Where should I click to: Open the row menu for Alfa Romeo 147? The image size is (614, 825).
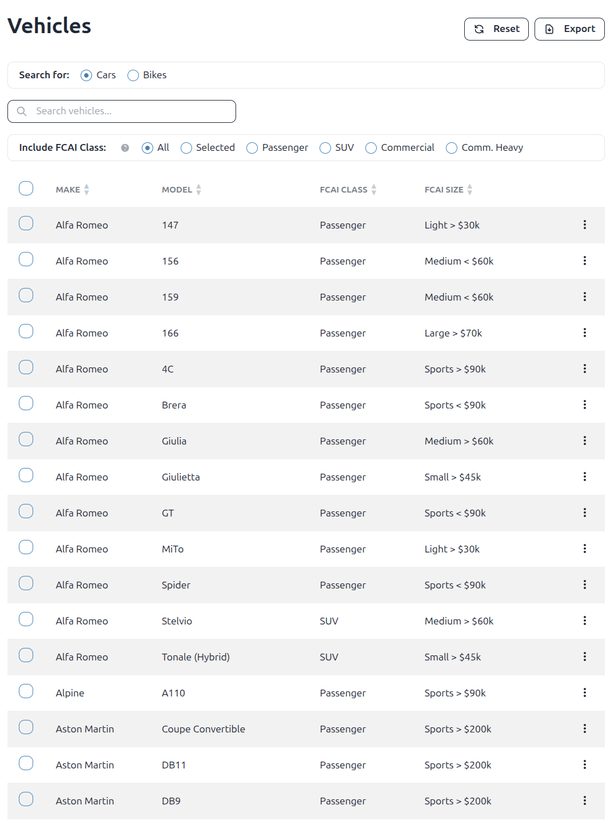click(584, 225)
